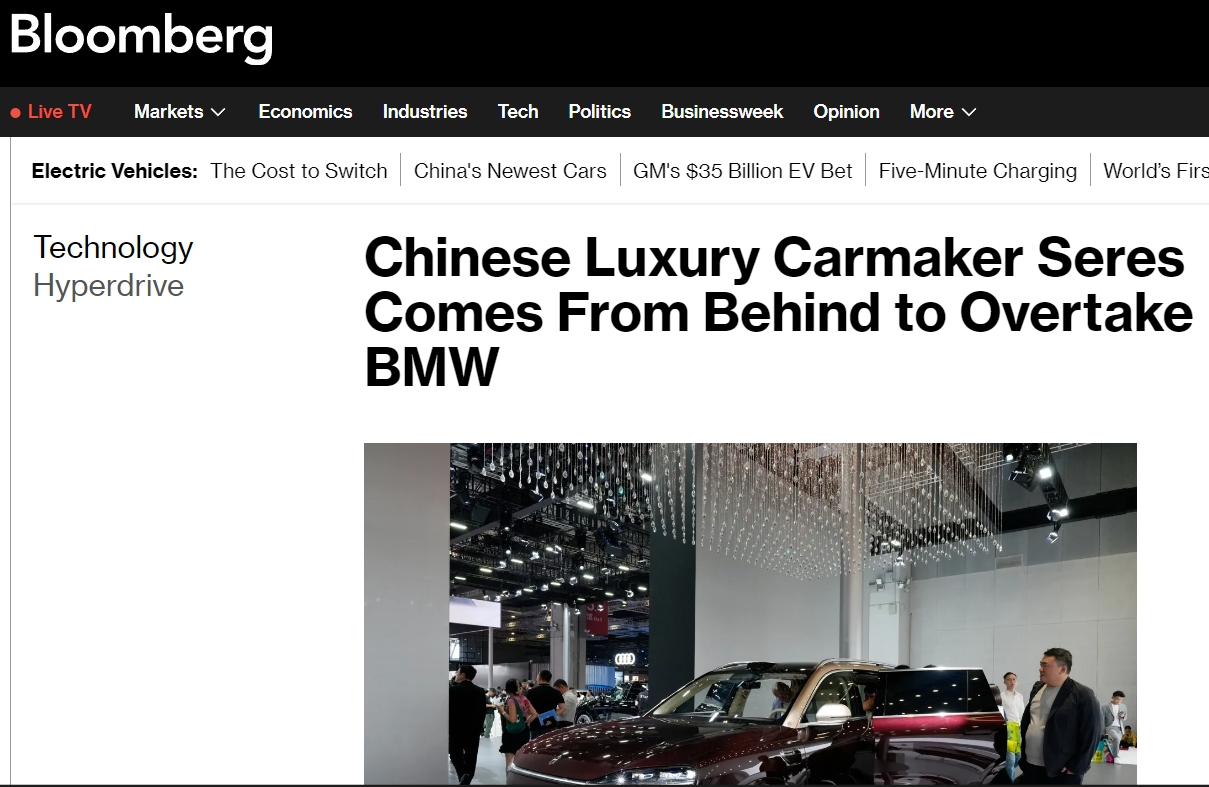Open The Cost to Switch article
The image size is (1209, 787).
pos(299,171)
